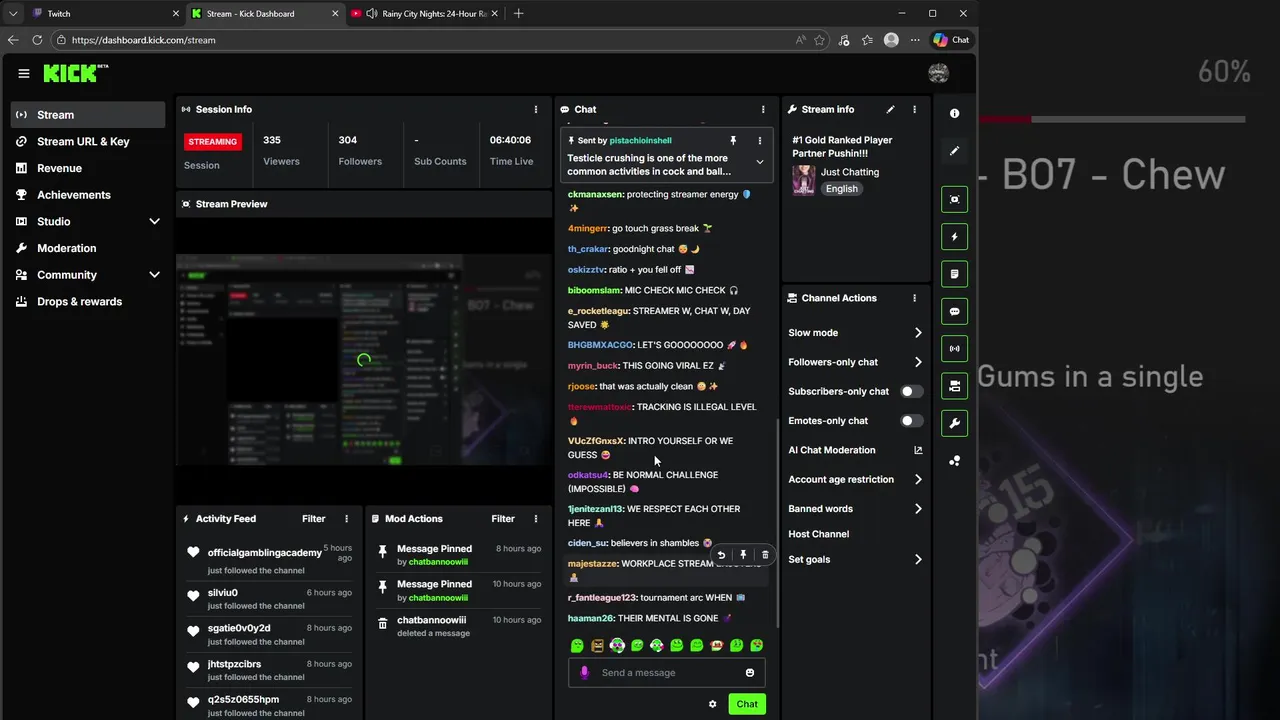Click pistachioinshell username in pinned message

(x=640, y=141)
